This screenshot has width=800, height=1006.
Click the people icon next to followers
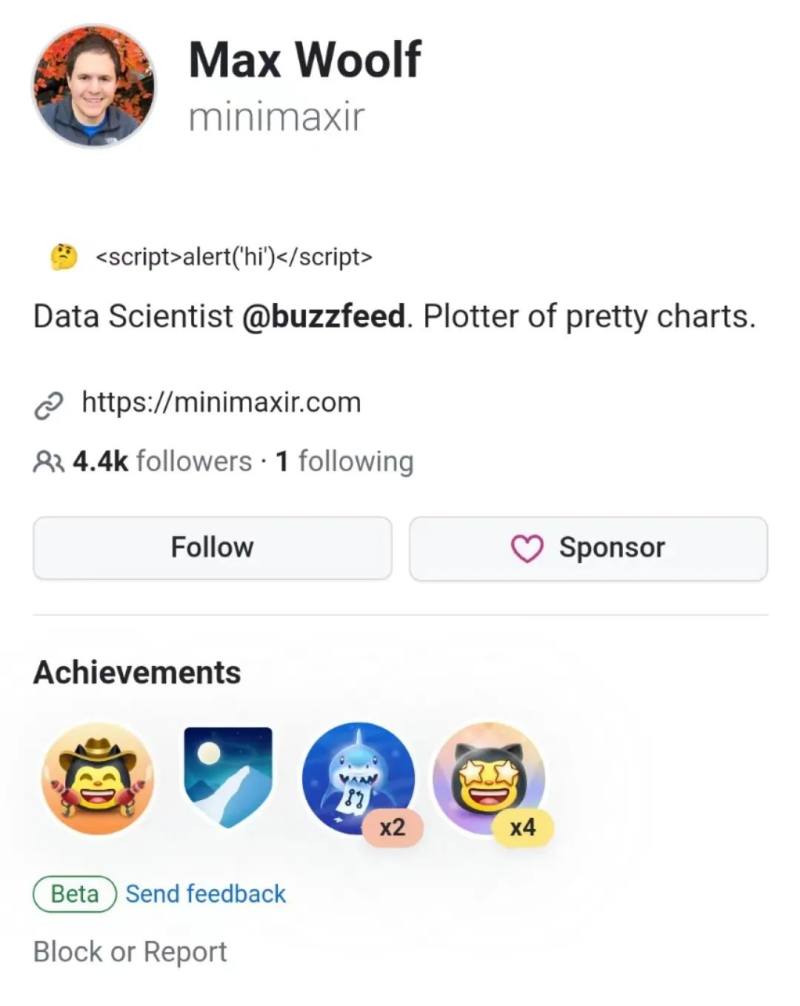[x=49, y=462]
